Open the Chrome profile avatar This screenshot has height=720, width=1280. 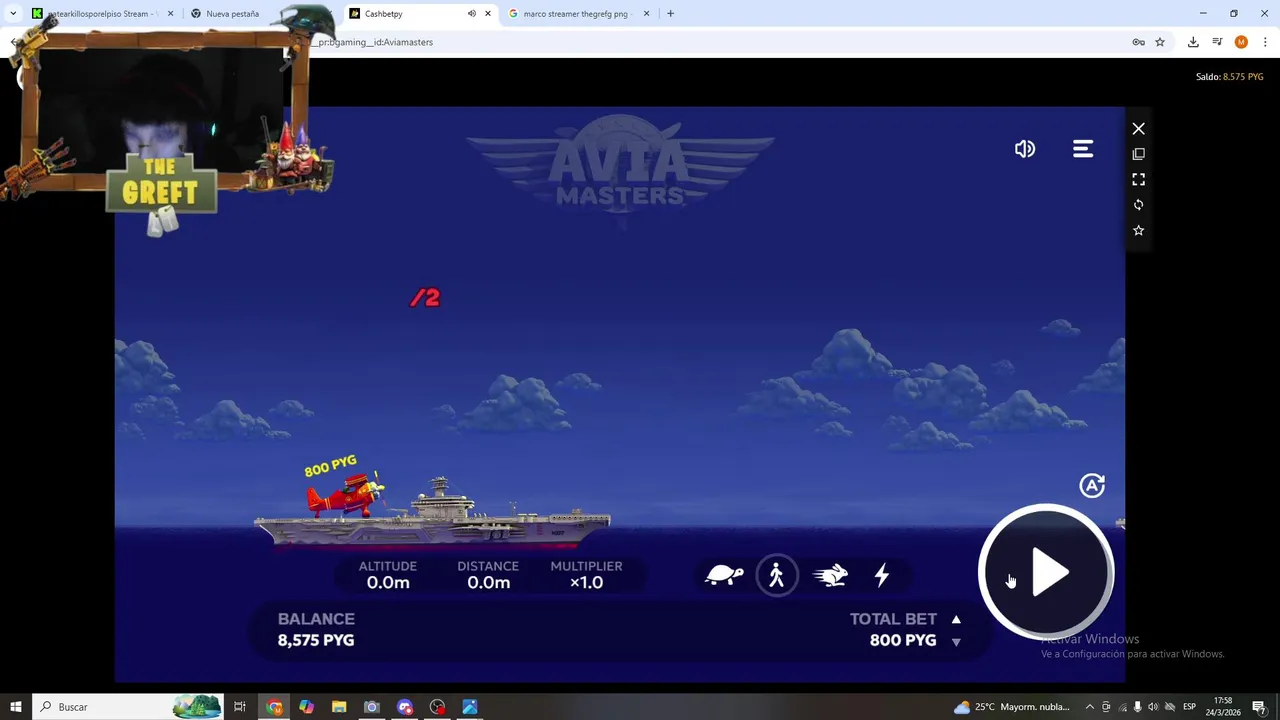1241,42
